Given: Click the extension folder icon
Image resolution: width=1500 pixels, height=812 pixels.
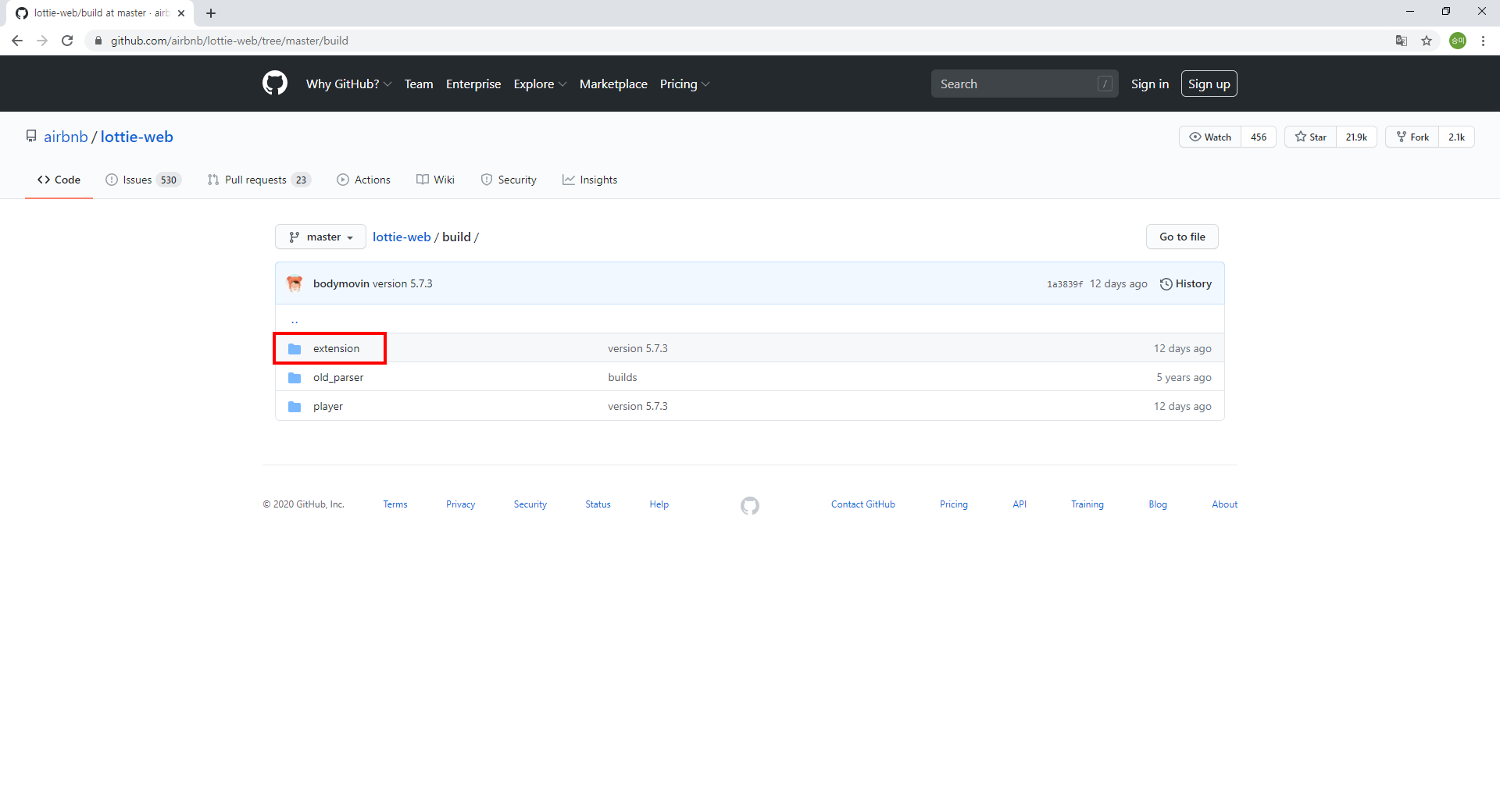Looking at the screenshot, I should 295,349.
